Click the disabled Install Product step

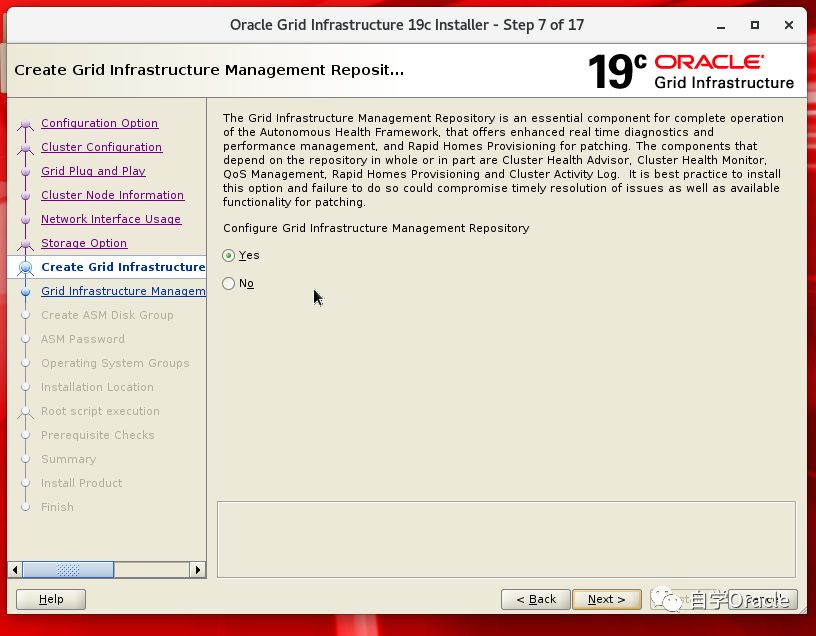tap(82, 483)
